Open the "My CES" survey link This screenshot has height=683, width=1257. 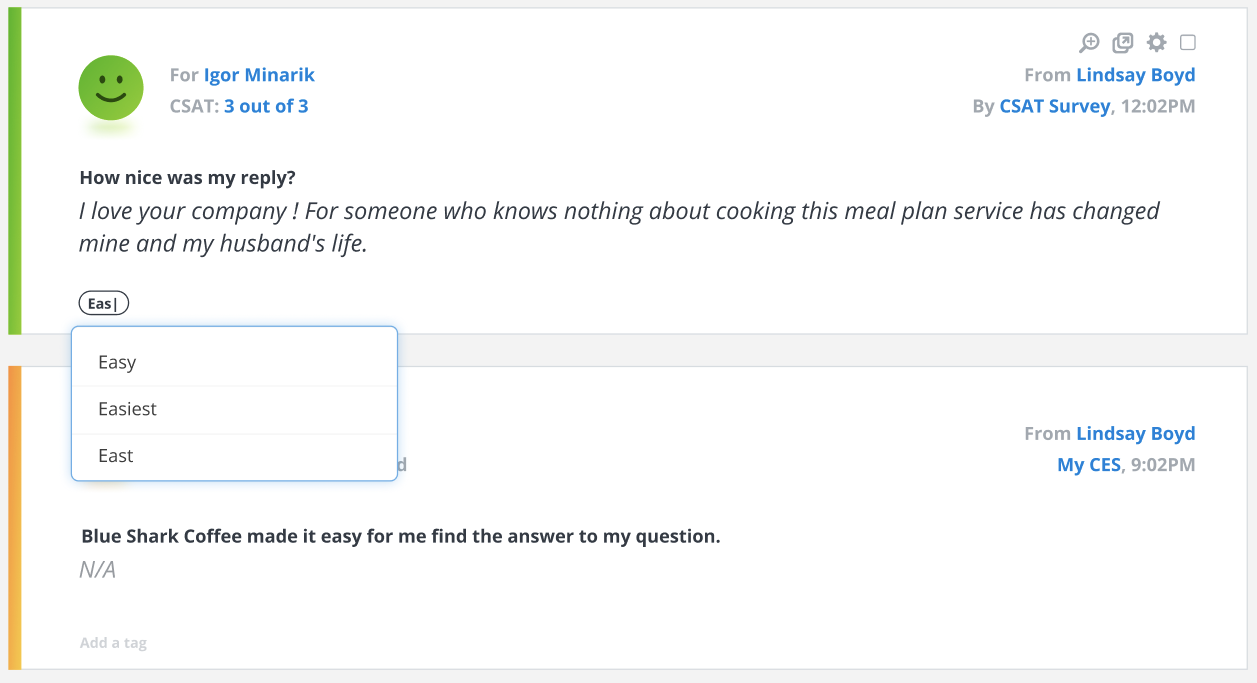pos(1089,465)
